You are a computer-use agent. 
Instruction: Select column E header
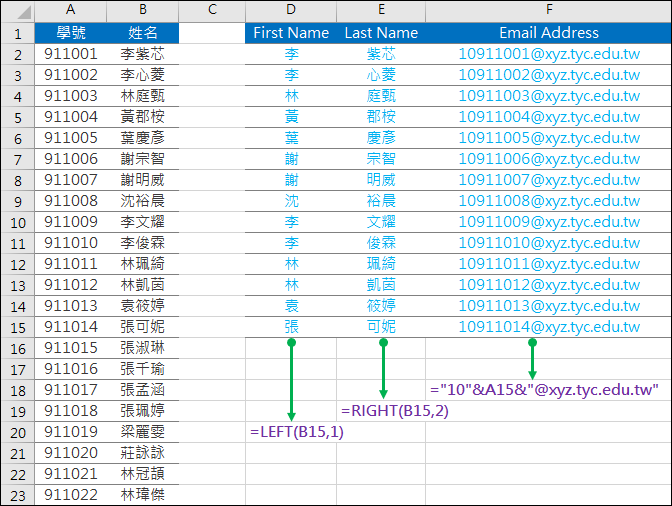coord(381,11)
